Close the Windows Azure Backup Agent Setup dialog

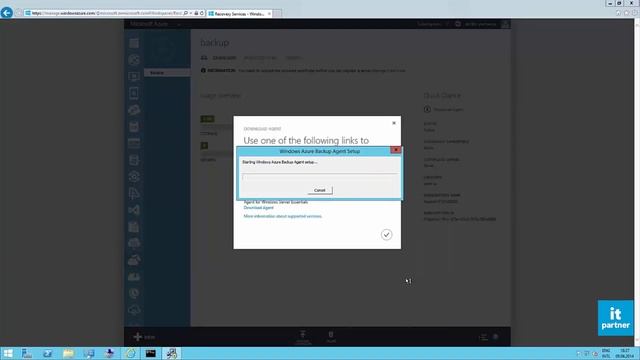[396, 150]
